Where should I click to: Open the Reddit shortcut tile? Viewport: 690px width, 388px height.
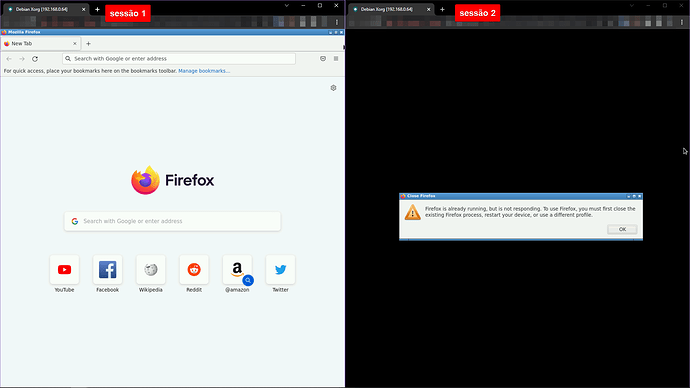tap(194, 269)
